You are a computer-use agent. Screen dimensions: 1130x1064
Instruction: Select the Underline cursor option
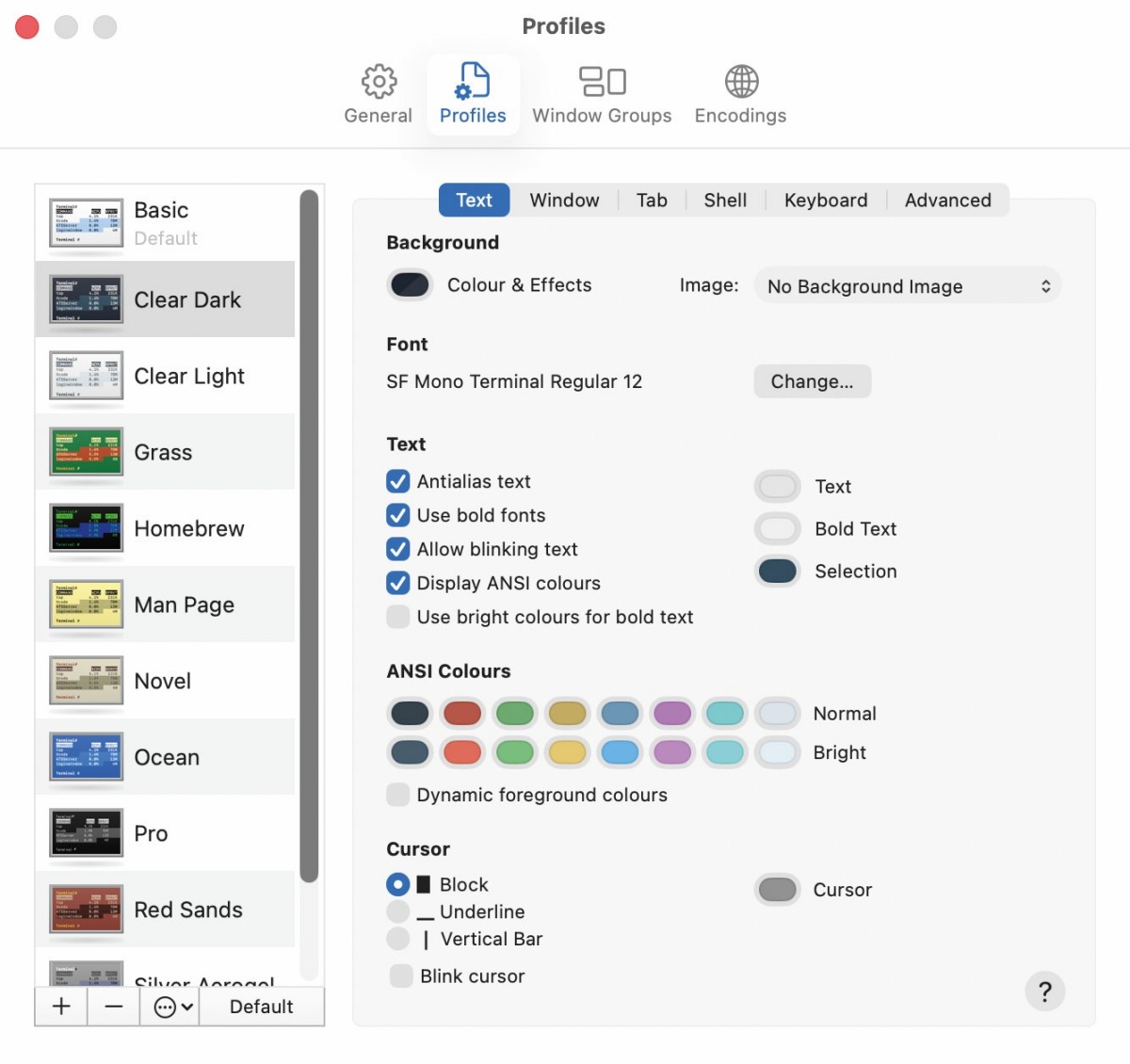pos(398,911)
